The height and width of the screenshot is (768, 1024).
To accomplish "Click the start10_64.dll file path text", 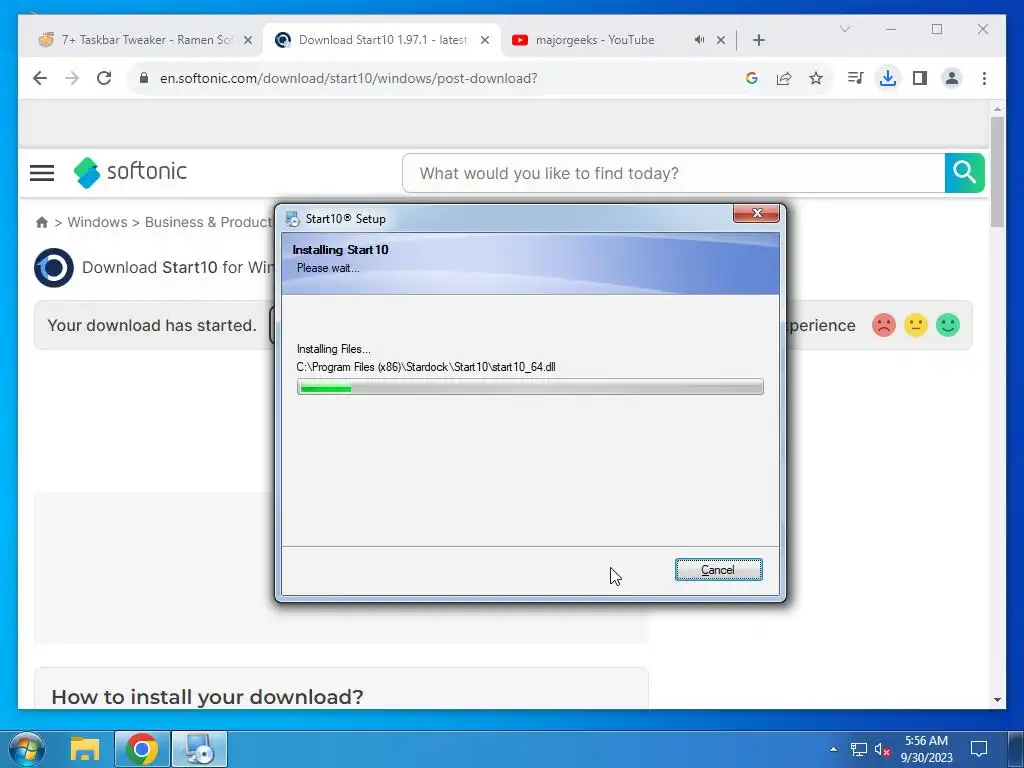I will [x=426, y=367].
